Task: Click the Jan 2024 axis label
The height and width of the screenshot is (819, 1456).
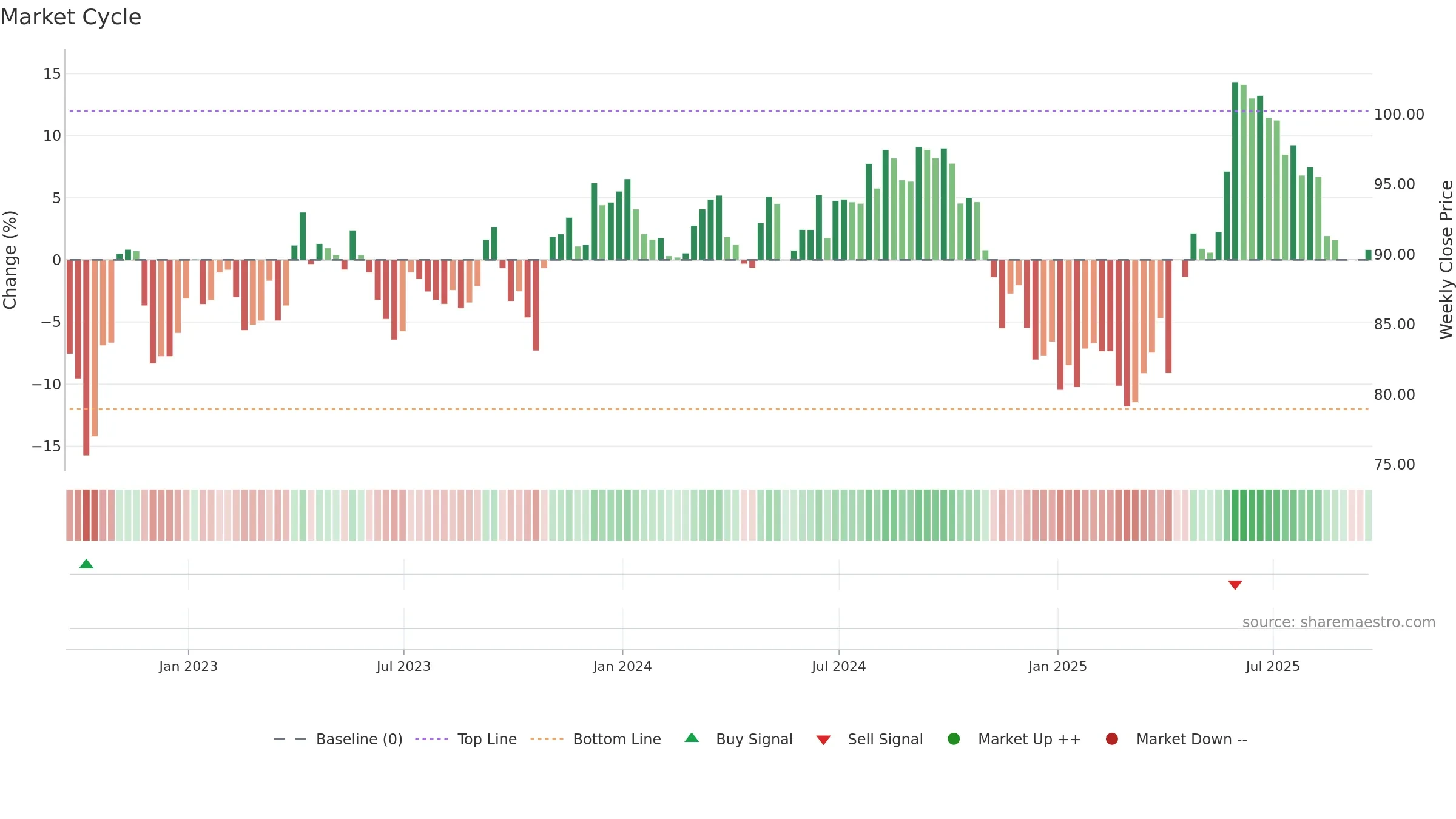Action: 622,667
